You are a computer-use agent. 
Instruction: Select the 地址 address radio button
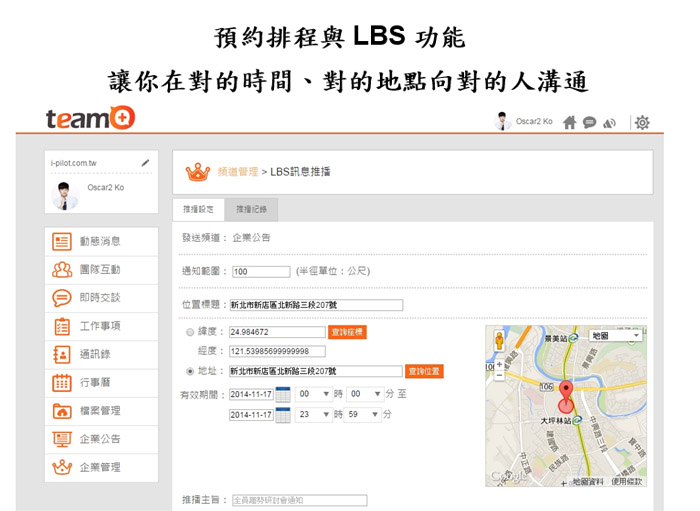tap(190, 371)
